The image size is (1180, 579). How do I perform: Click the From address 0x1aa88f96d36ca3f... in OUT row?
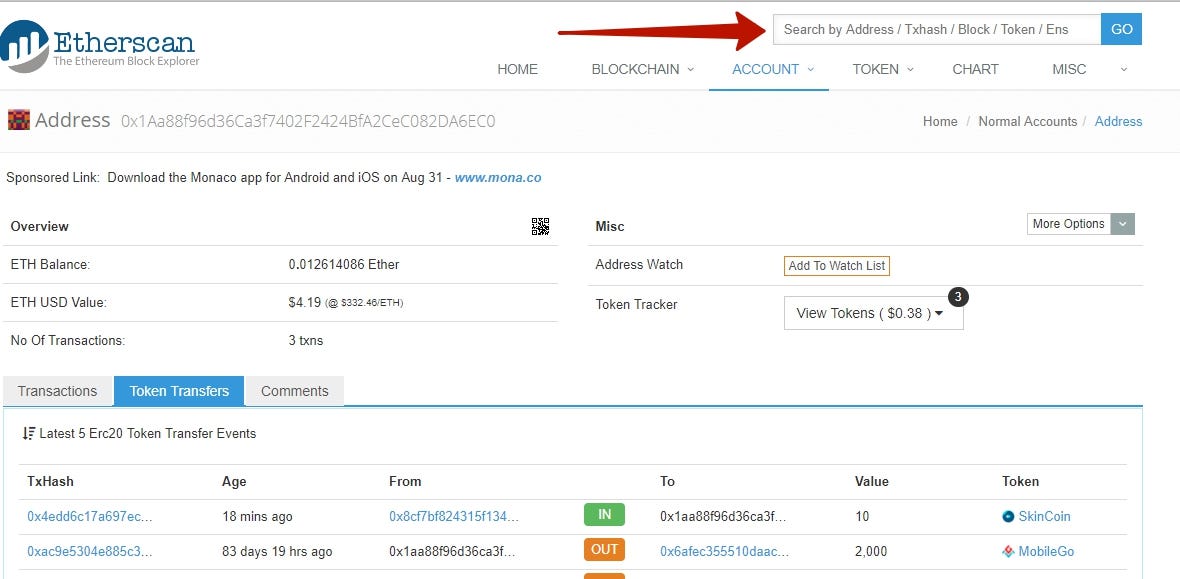pos(452,551)
